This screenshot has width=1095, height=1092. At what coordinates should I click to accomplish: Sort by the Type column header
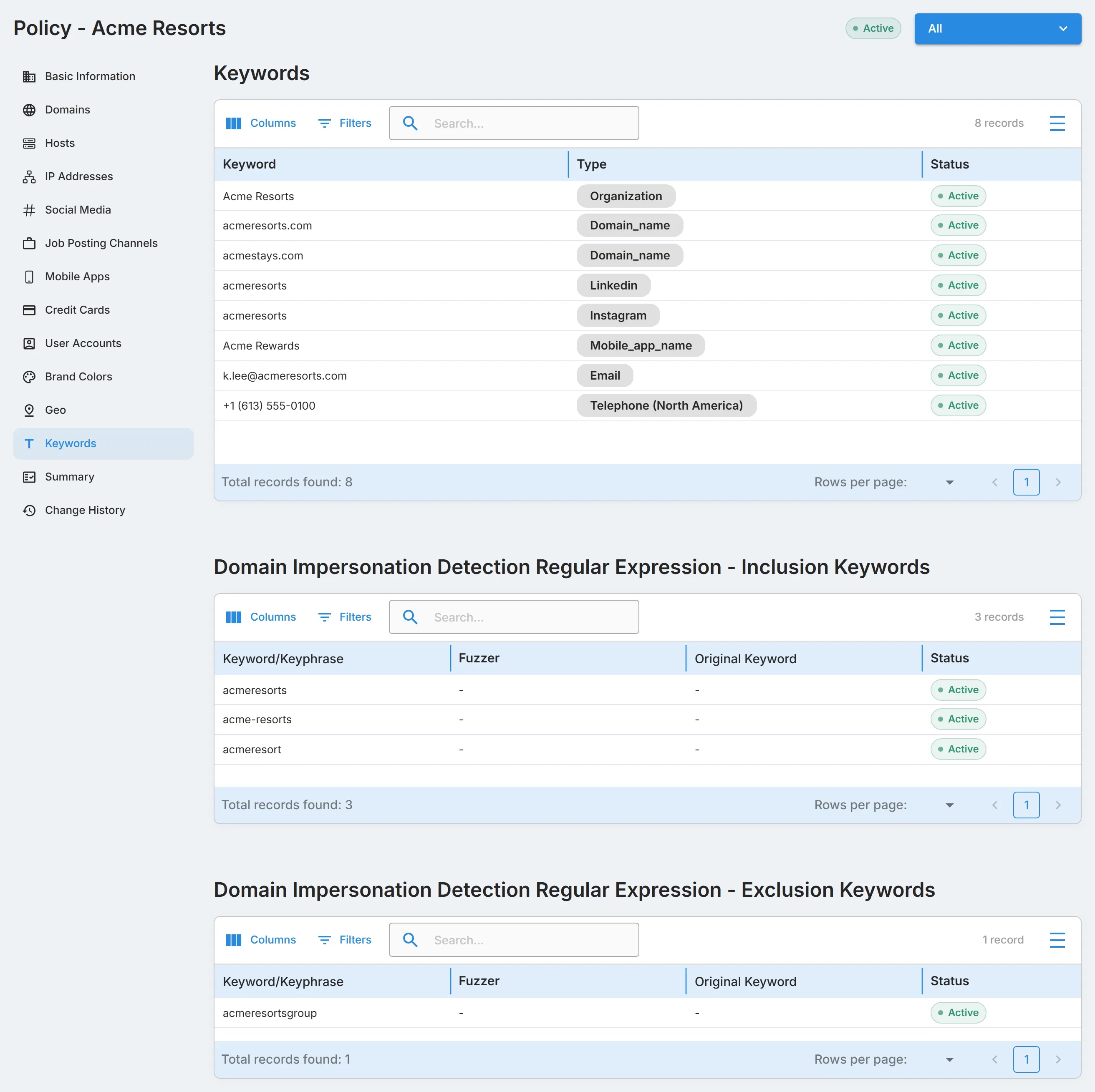(592, 164)
